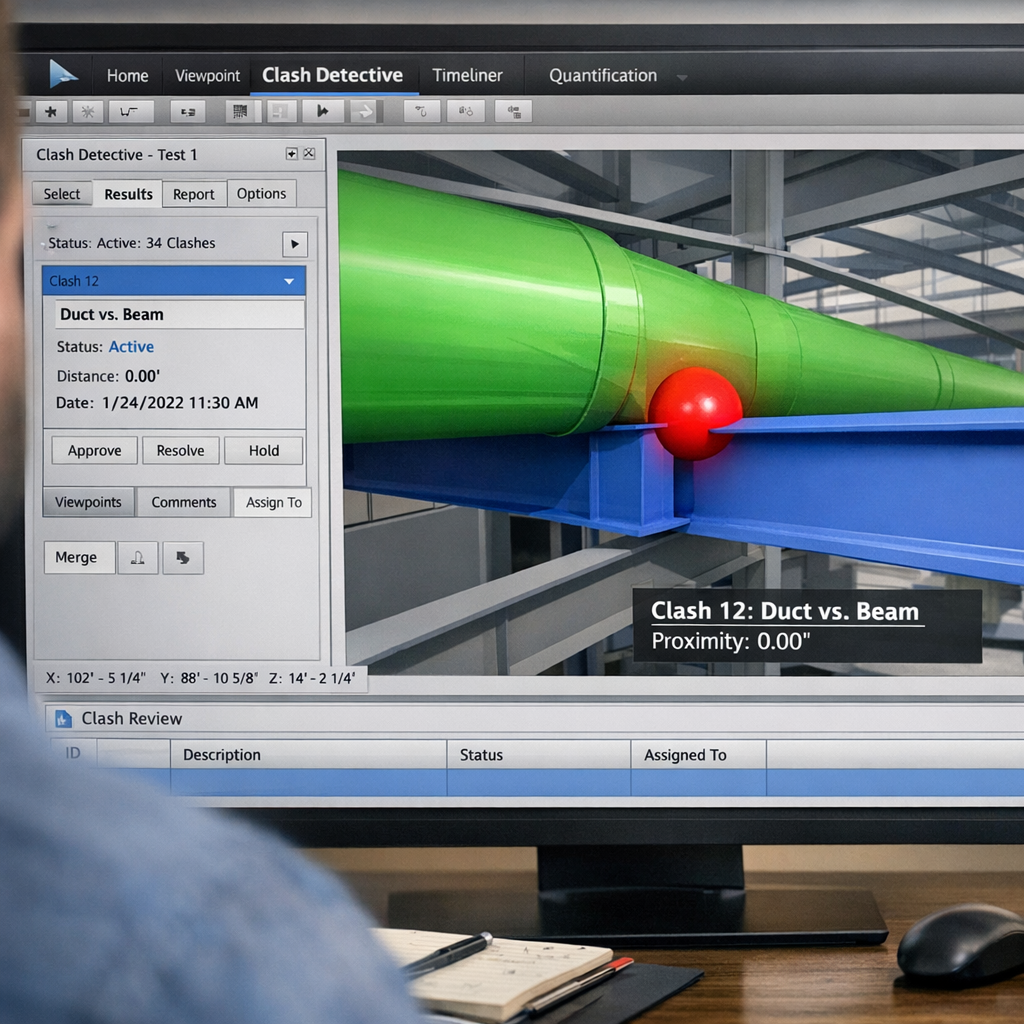Click the Duct vs. Beam heading

tap(112, 315)
